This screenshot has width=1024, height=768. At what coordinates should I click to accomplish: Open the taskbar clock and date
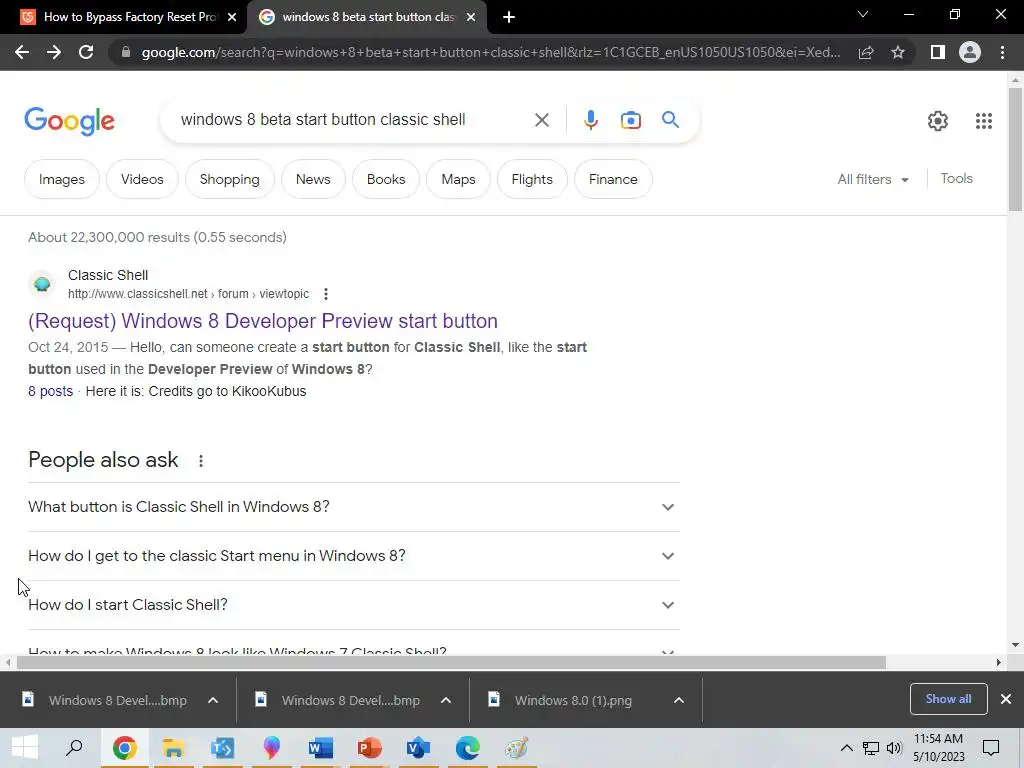[938, 748]
